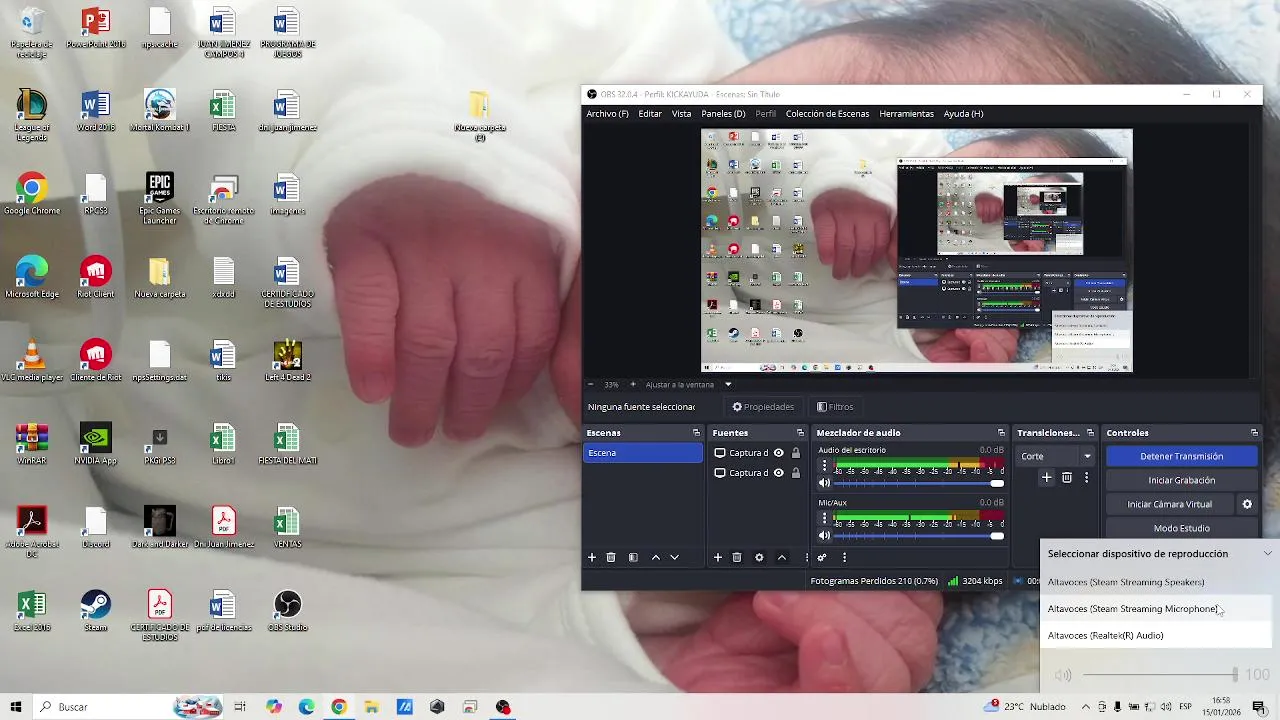Image resolution: width=1280 pixels, height=720 pixels.
Task: Zoom out preview with minus icon
Action: [x=590, y=384]
